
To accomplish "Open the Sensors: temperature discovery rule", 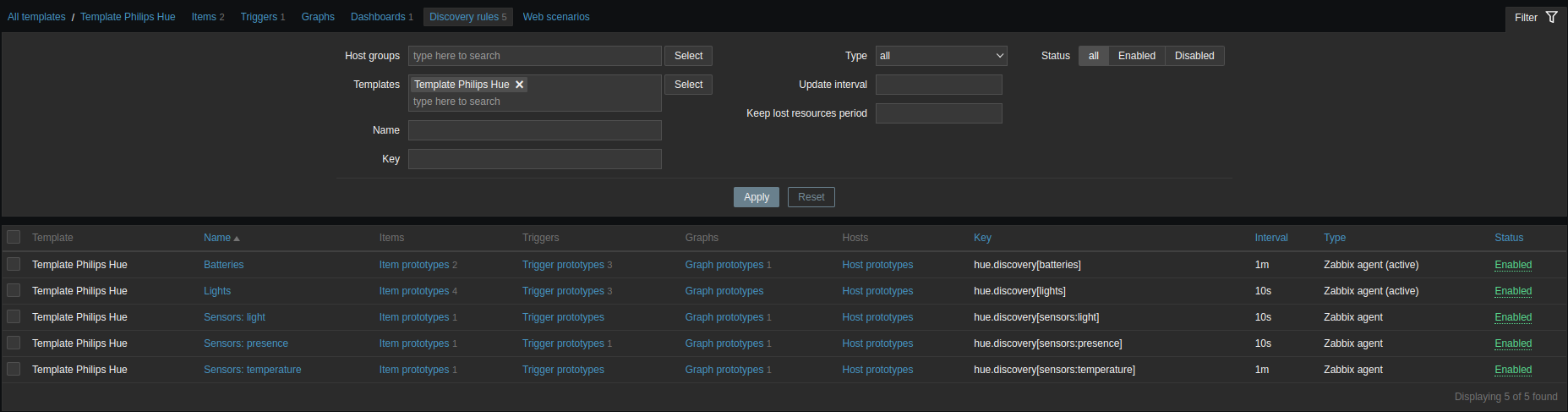I will pos(252,370).
